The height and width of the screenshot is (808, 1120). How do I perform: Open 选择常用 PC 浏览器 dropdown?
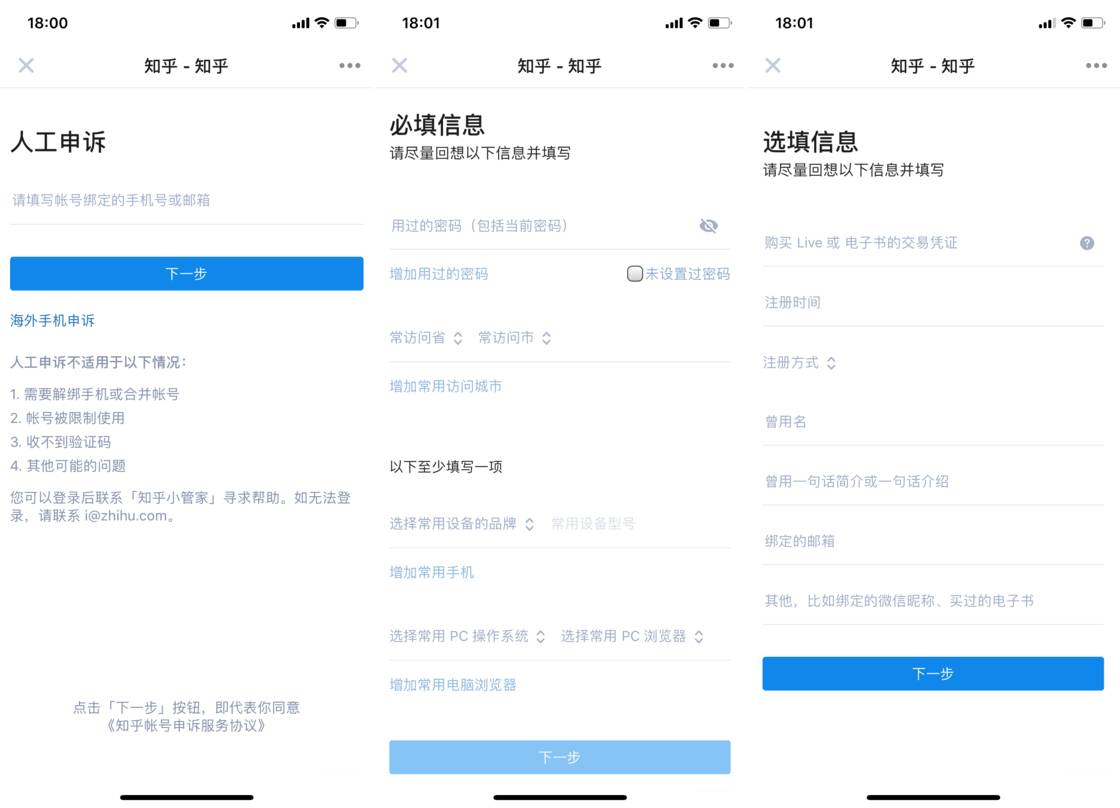coord(632,637)
